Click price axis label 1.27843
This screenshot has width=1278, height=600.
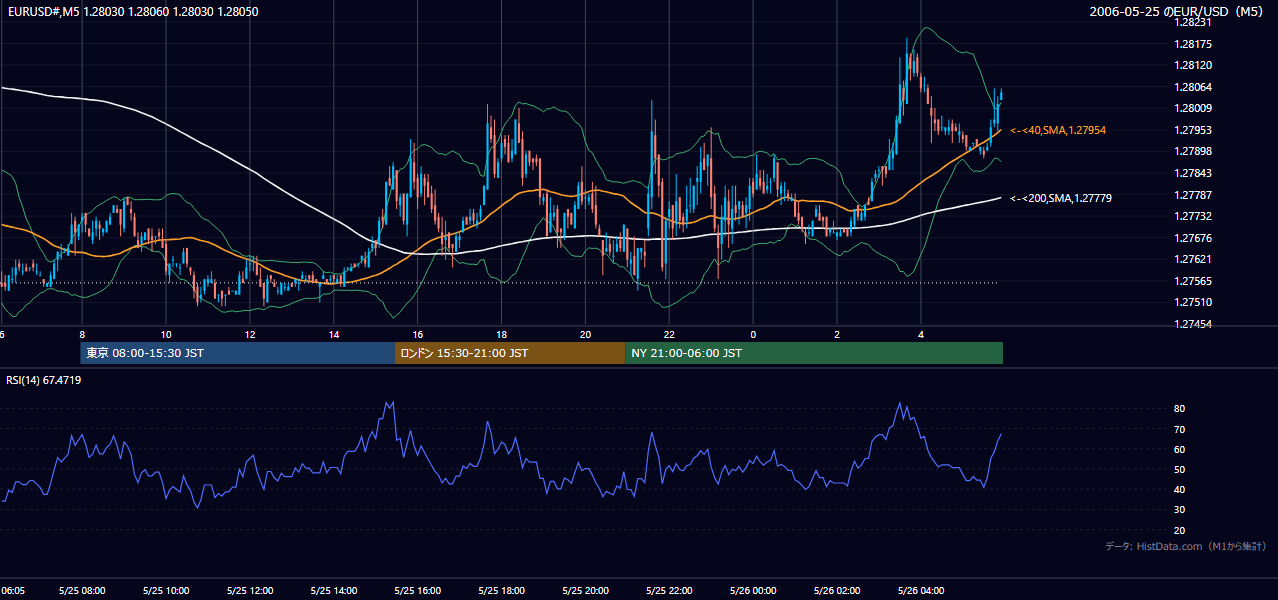[1193, 173]
